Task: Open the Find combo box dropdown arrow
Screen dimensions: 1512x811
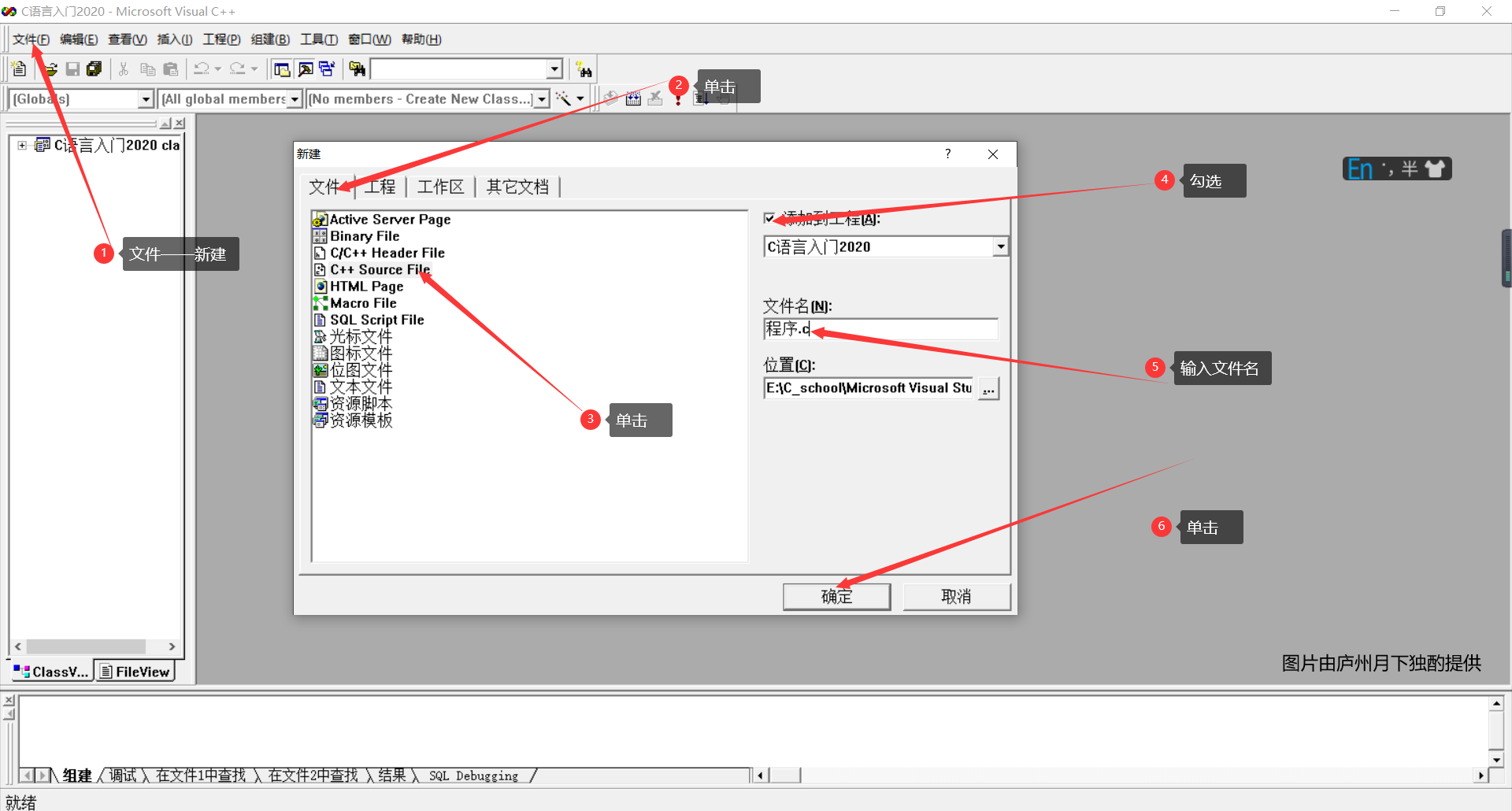Action: click(554, 69)
